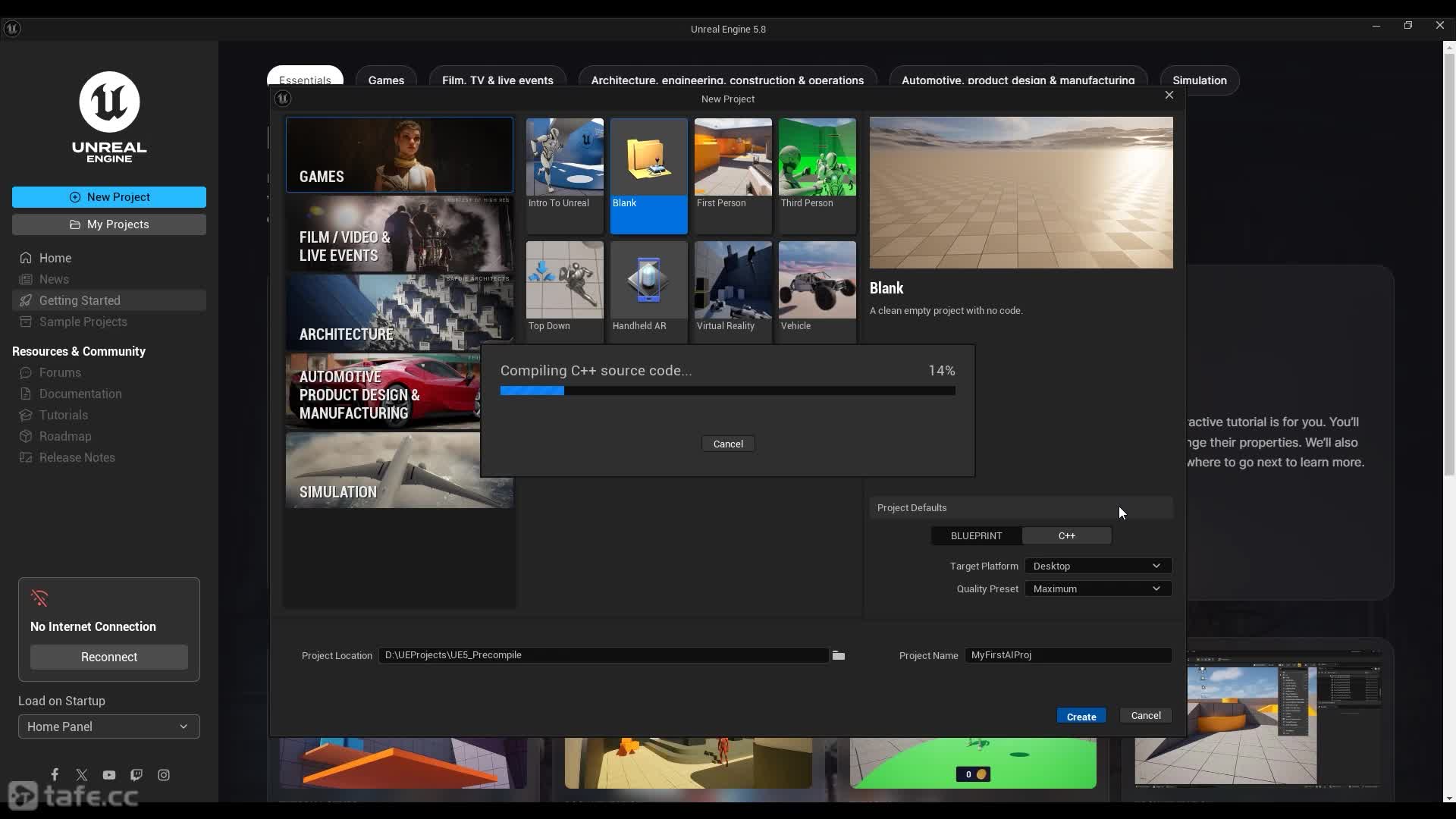Image resolution: width=1456 pixels, height=819 pixels.
Task: Click the Create button
Action: coord(1081,716)
